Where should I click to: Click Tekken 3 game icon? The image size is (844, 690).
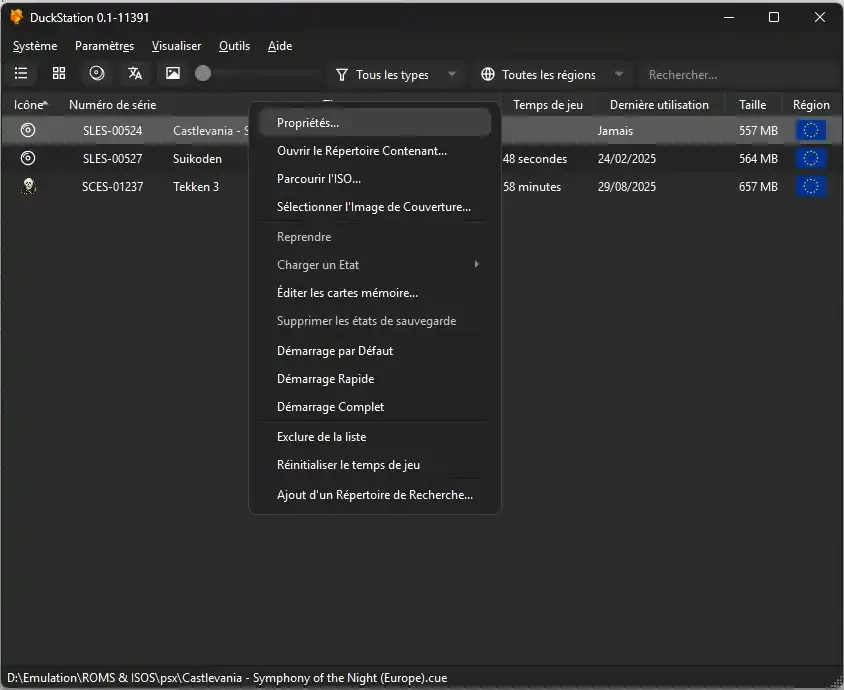(29, 186)
